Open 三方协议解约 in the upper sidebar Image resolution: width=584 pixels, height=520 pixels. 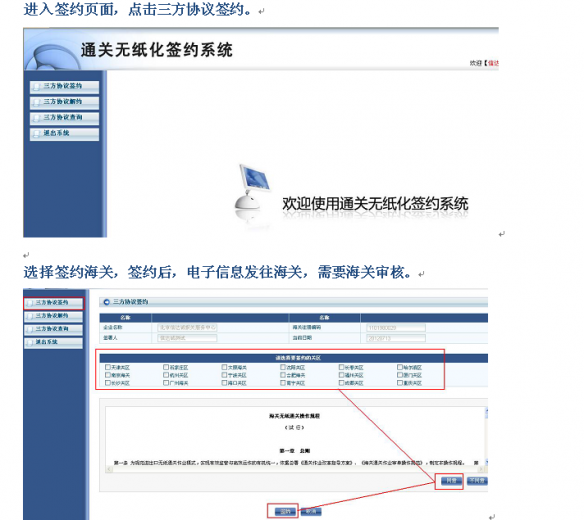[64, 102]
